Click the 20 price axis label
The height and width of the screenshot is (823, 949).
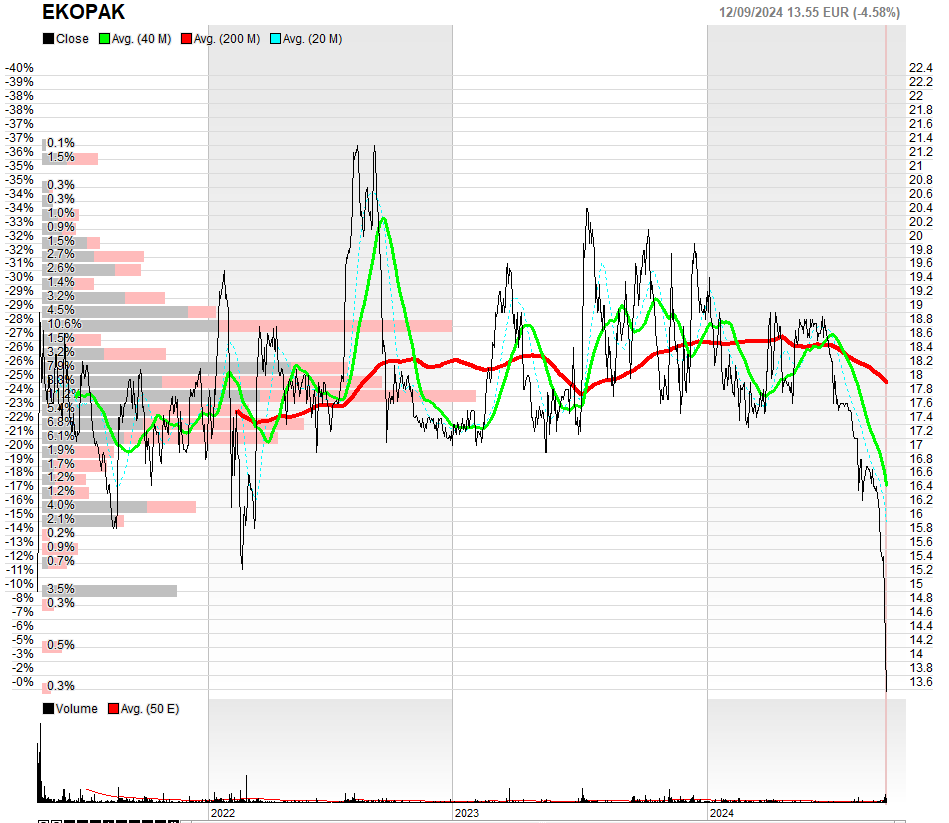coord(916,235)
